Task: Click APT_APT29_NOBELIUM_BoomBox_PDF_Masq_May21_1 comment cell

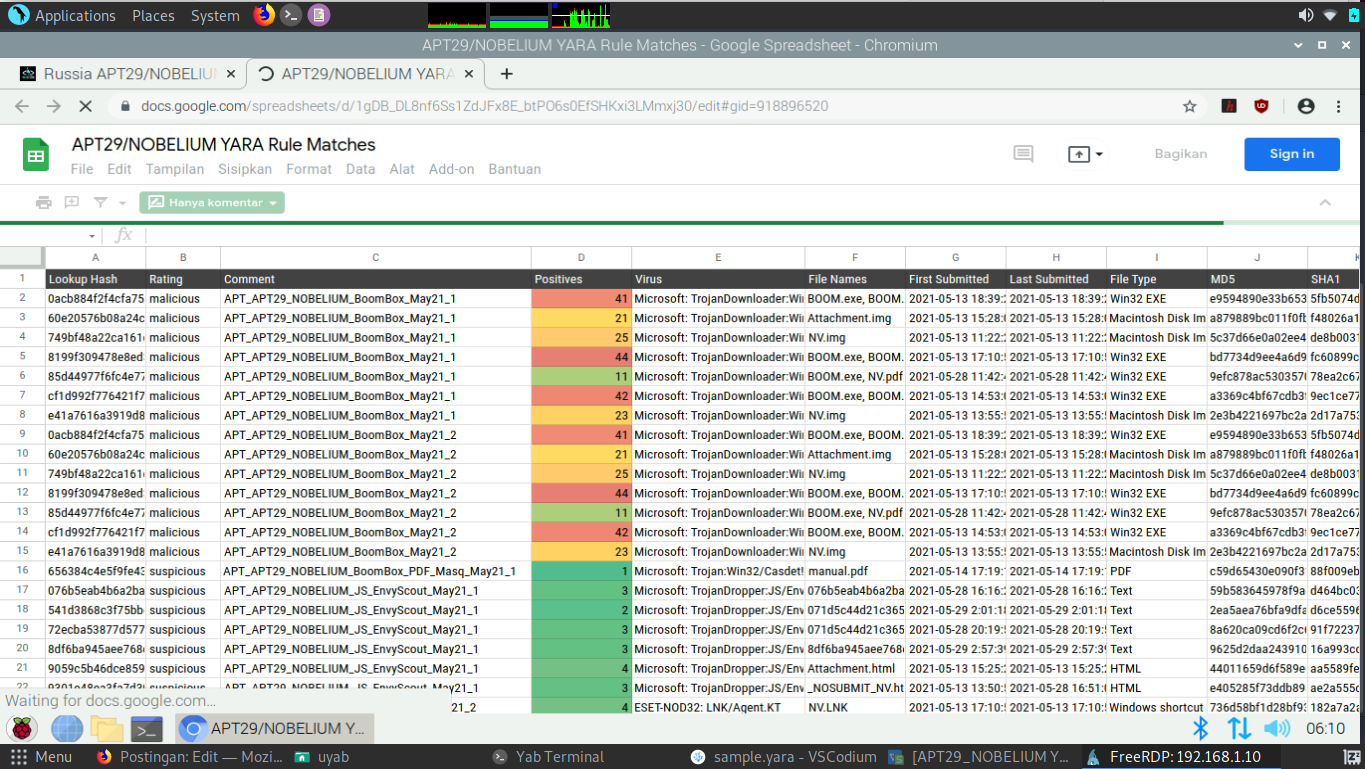Action: (376, 571)
